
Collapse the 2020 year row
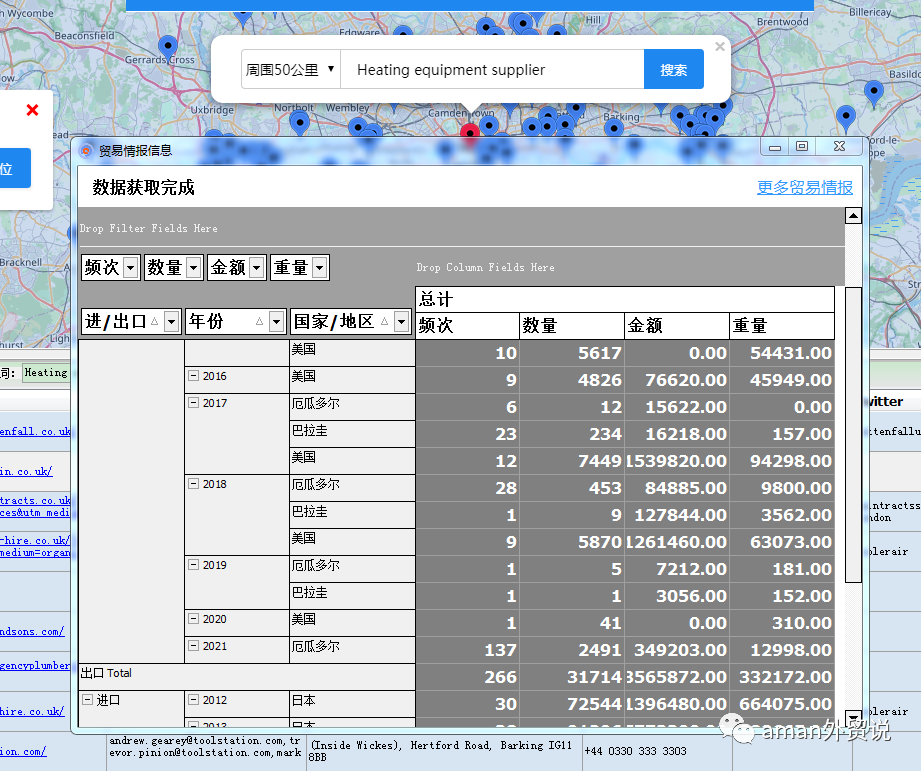193,618
